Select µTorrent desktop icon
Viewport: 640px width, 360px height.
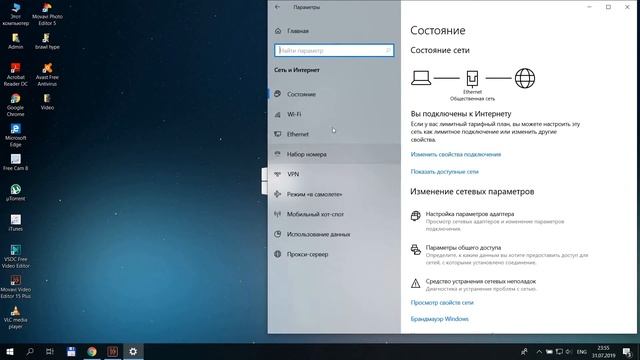point(16,193)
